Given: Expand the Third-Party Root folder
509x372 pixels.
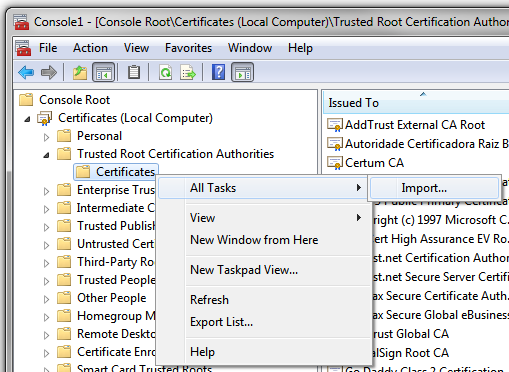Looking at the screenshot, I should coord(47,263).
